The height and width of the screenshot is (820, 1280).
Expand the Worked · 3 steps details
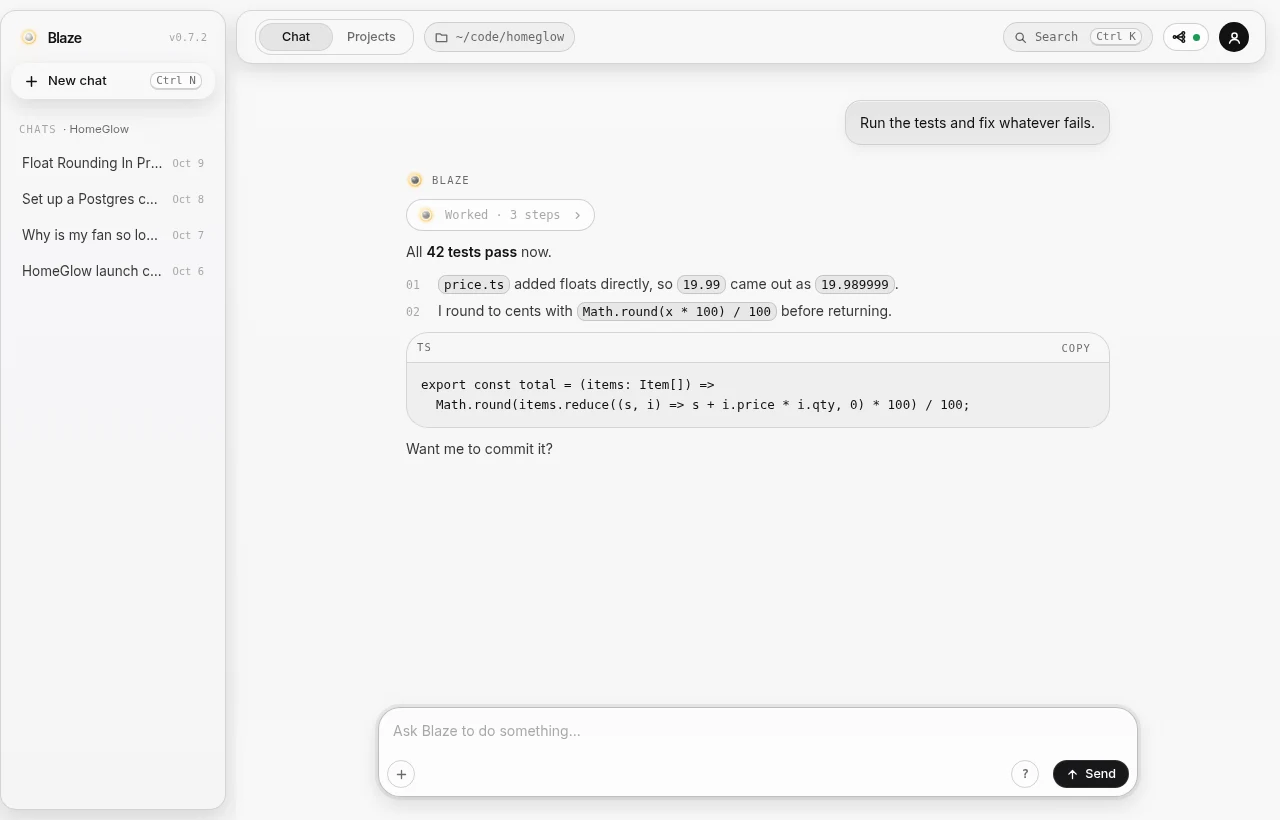click(500, 215)
